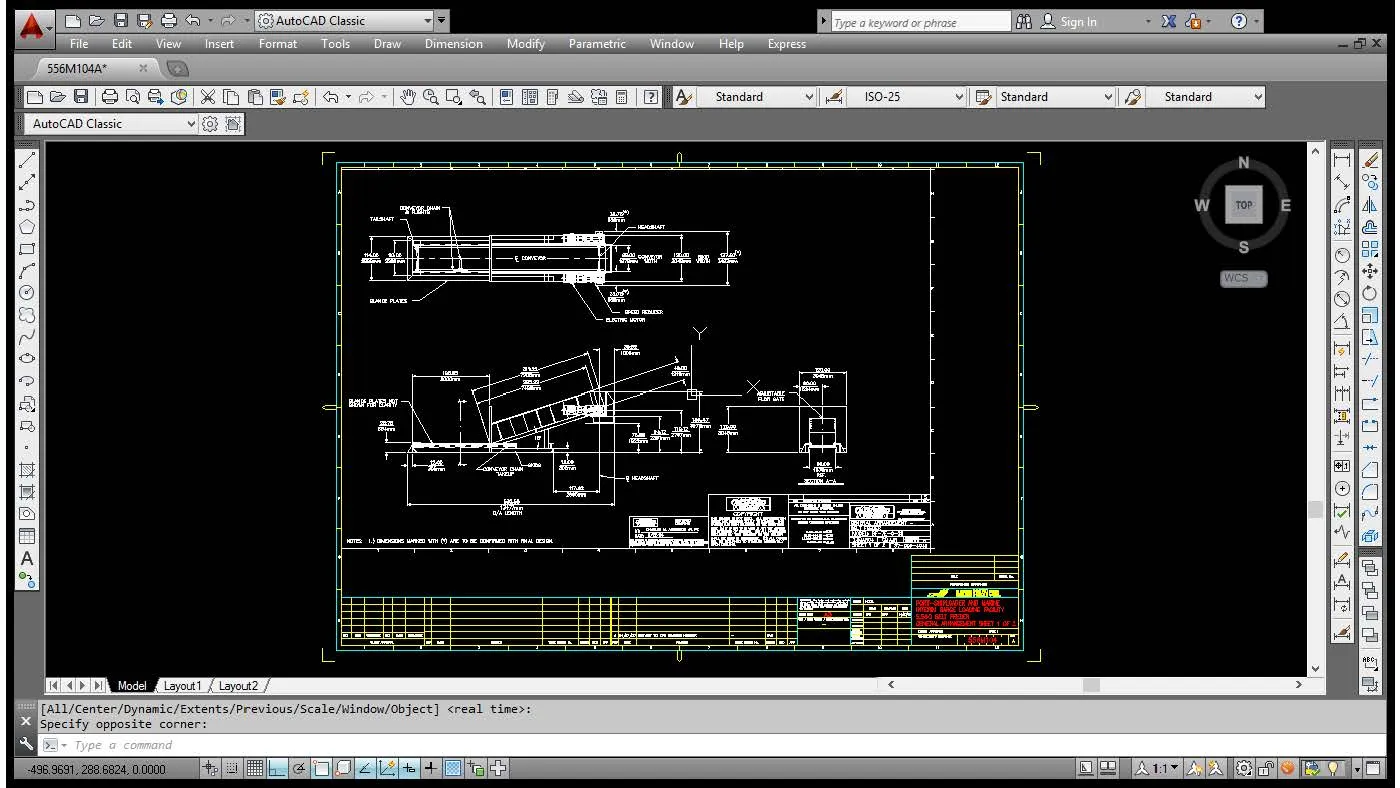The image size is (1400, 788).
Task: Click the Erase modify tool
Action: (1370, 160)
